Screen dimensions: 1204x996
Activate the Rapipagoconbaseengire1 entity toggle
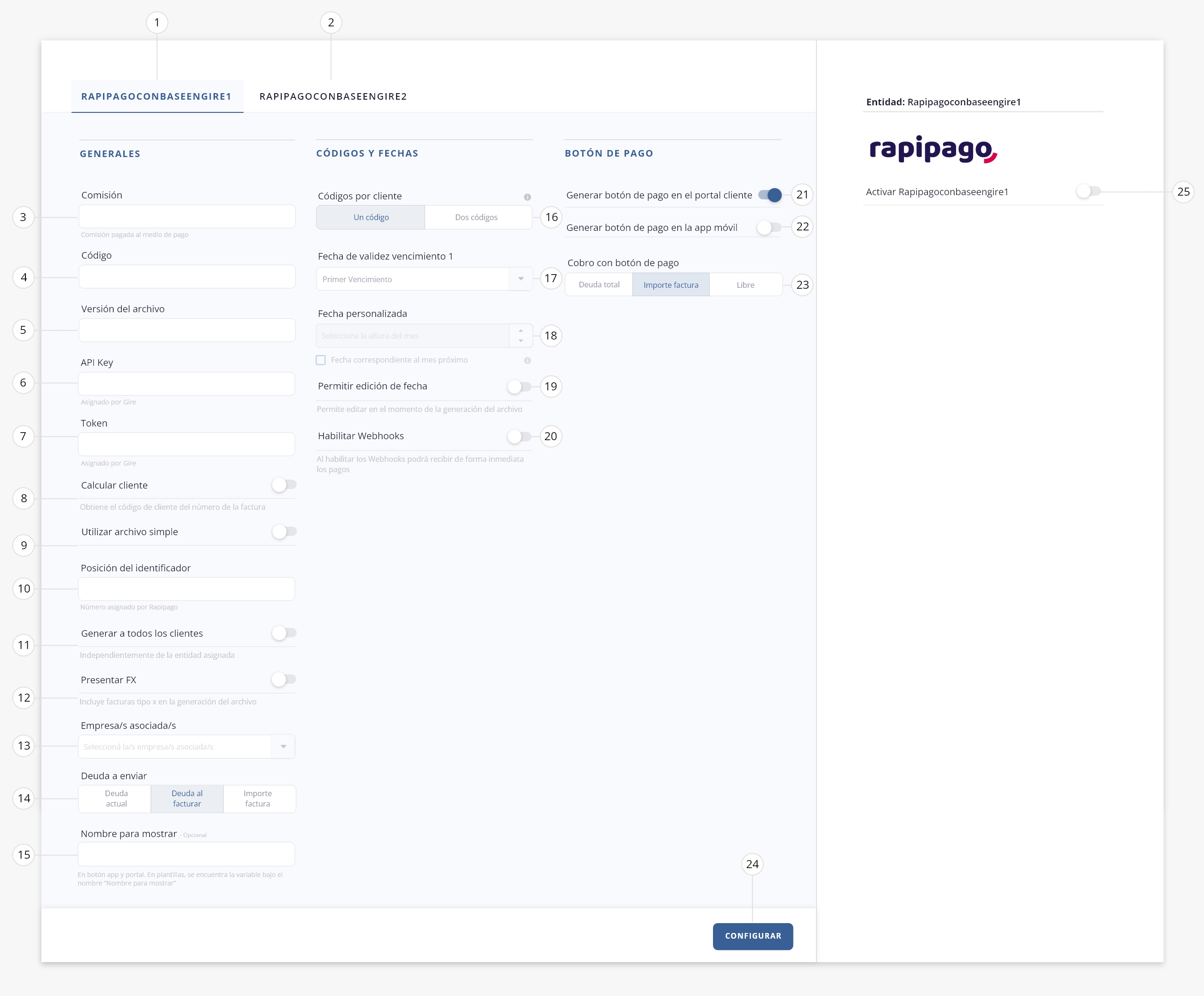(1088, 191)
